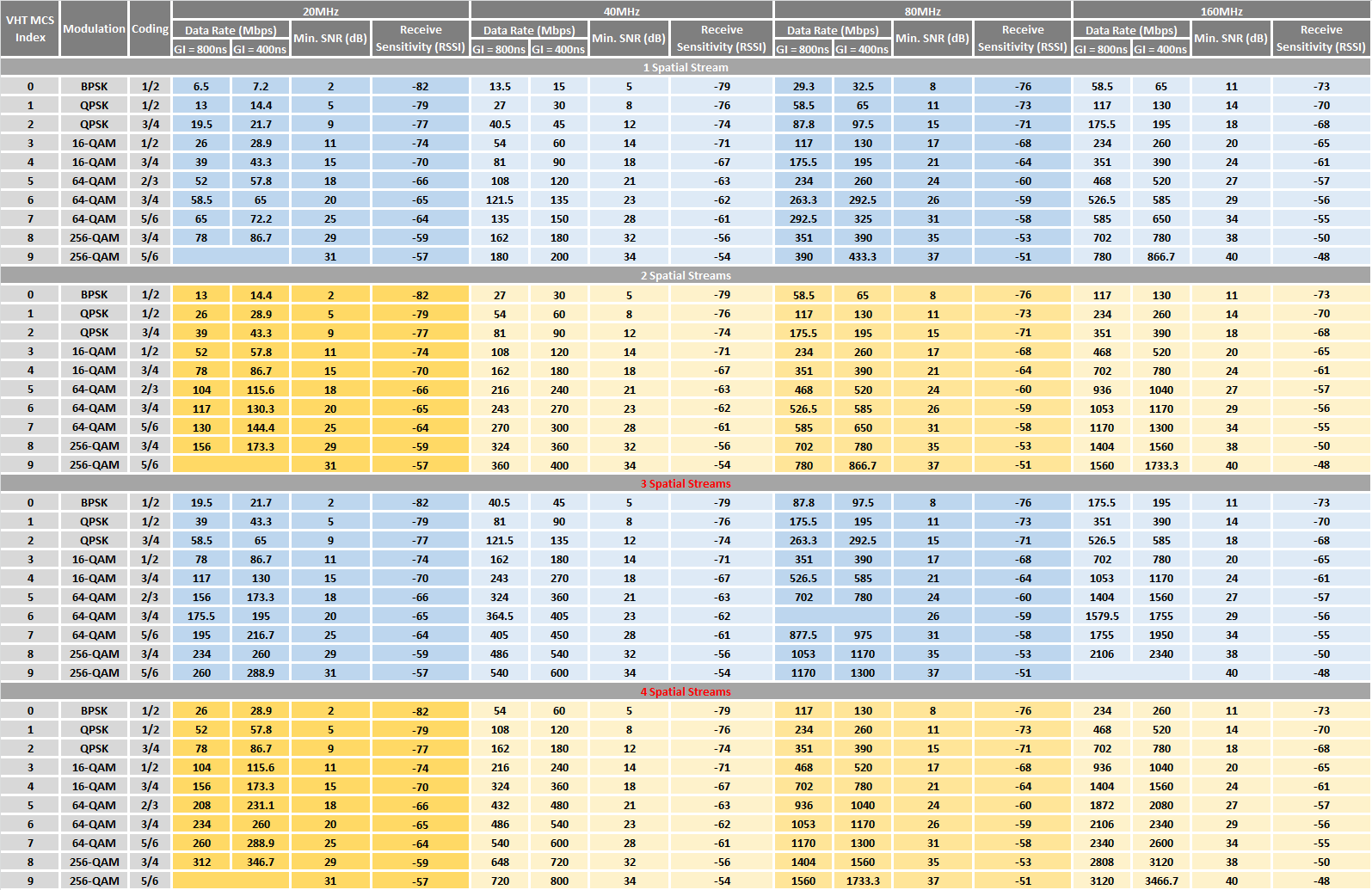
Task: Click the '1579.5' data rate cell
Action: pyautogui.click(x=1102, y=617)
